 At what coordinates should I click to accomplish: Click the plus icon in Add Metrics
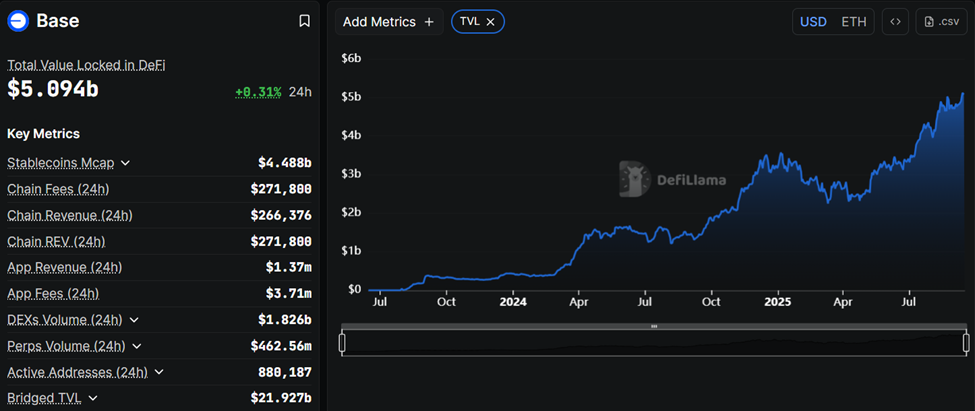tap(429, 22)
